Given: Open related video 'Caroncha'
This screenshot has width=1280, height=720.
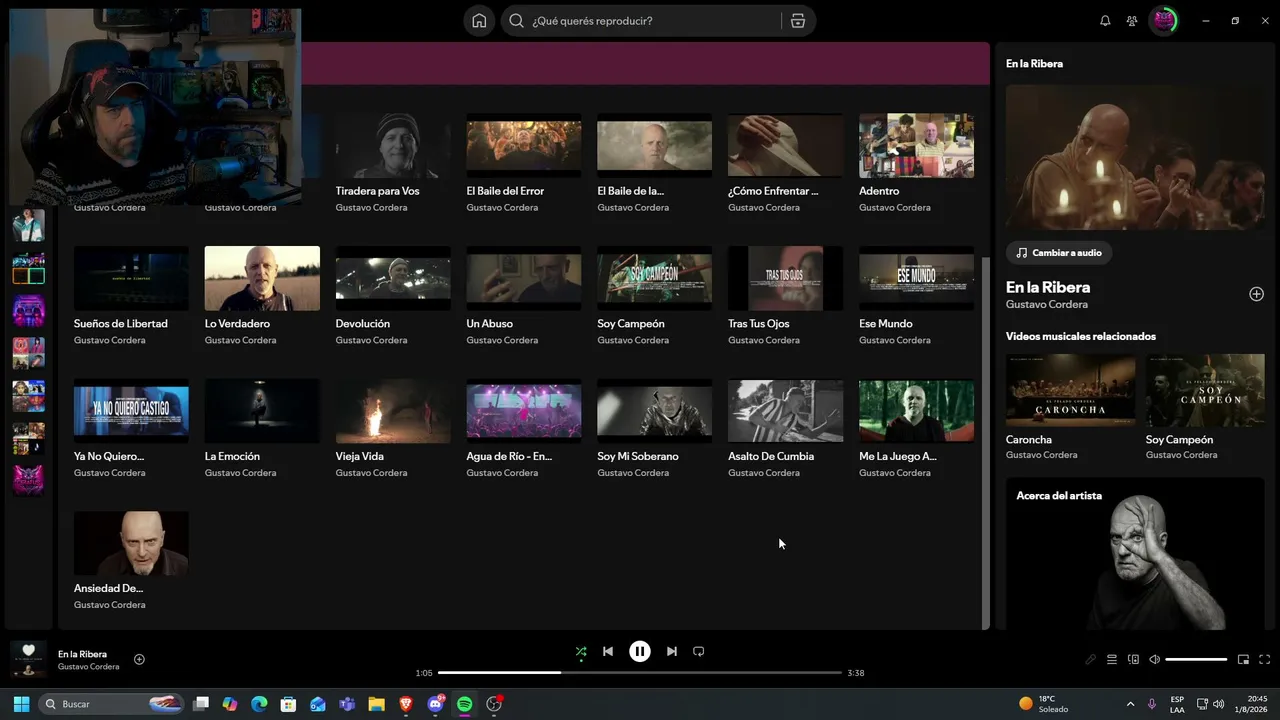Looking at the screenshot, I should coord(1070,407).
